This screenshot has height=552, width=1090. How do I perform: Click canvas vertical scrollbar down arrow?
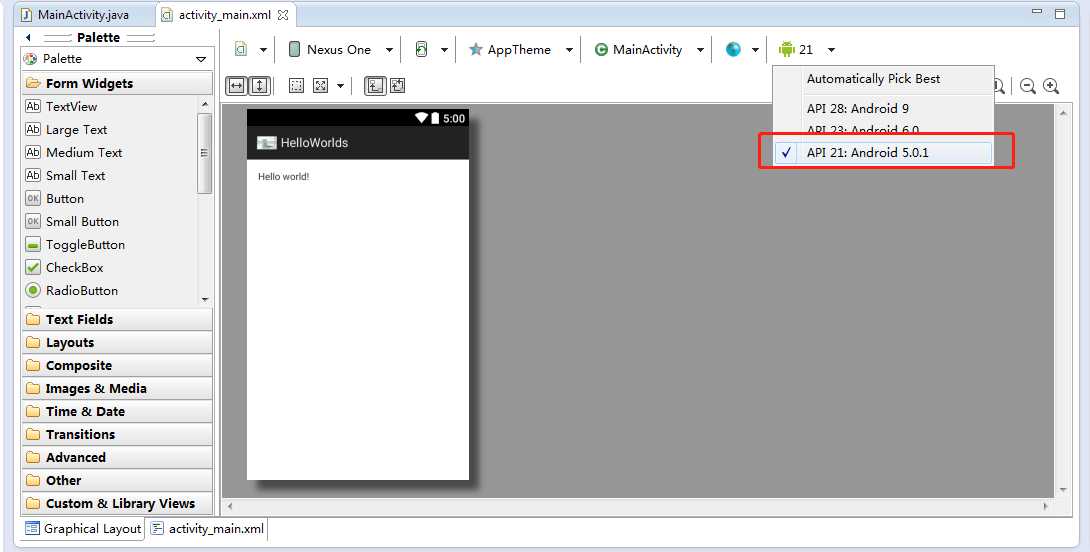[x=1063, y=490]
